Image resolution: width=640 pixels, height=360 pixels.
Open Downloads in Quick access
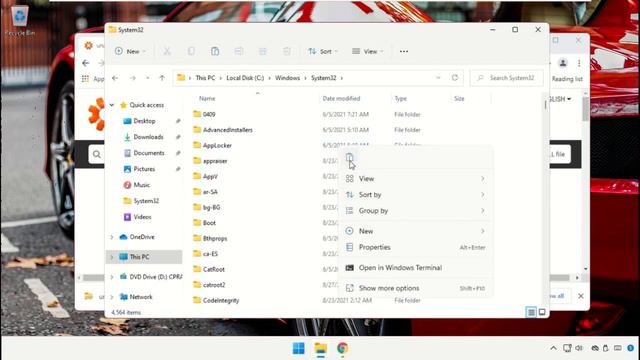(x=148, y=137)
